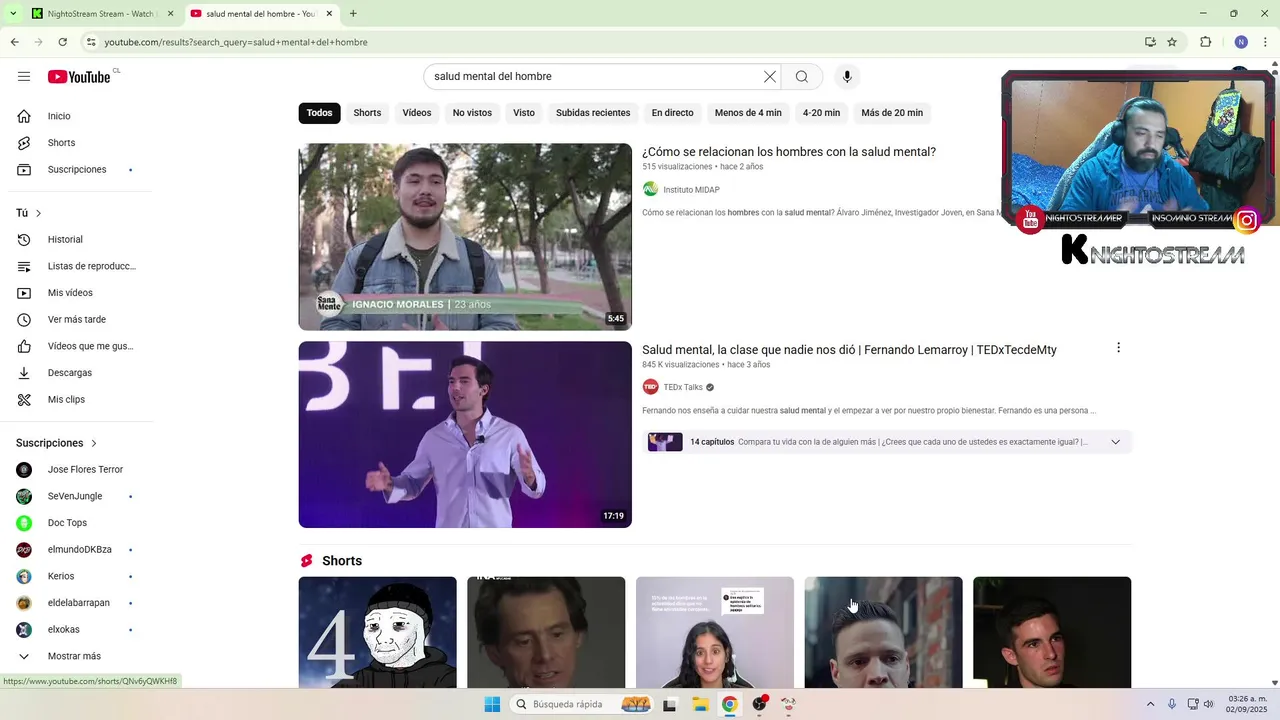Select the Vídeos filter chip
1280x720 pixels.
(x=417, y=113)
